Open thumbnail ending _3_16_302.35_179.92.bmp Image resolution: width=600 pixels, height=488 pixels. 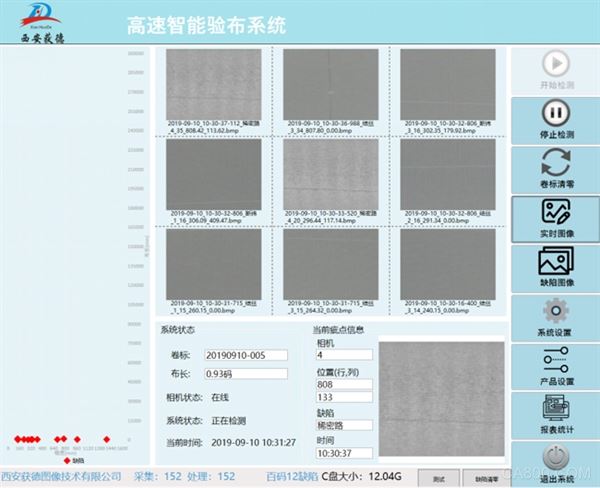[448, 84]
